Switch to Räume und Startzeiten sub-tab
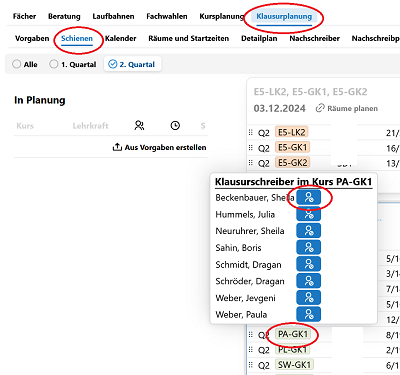The width and height of the screenshot is (400, 375). pos(189,38)
